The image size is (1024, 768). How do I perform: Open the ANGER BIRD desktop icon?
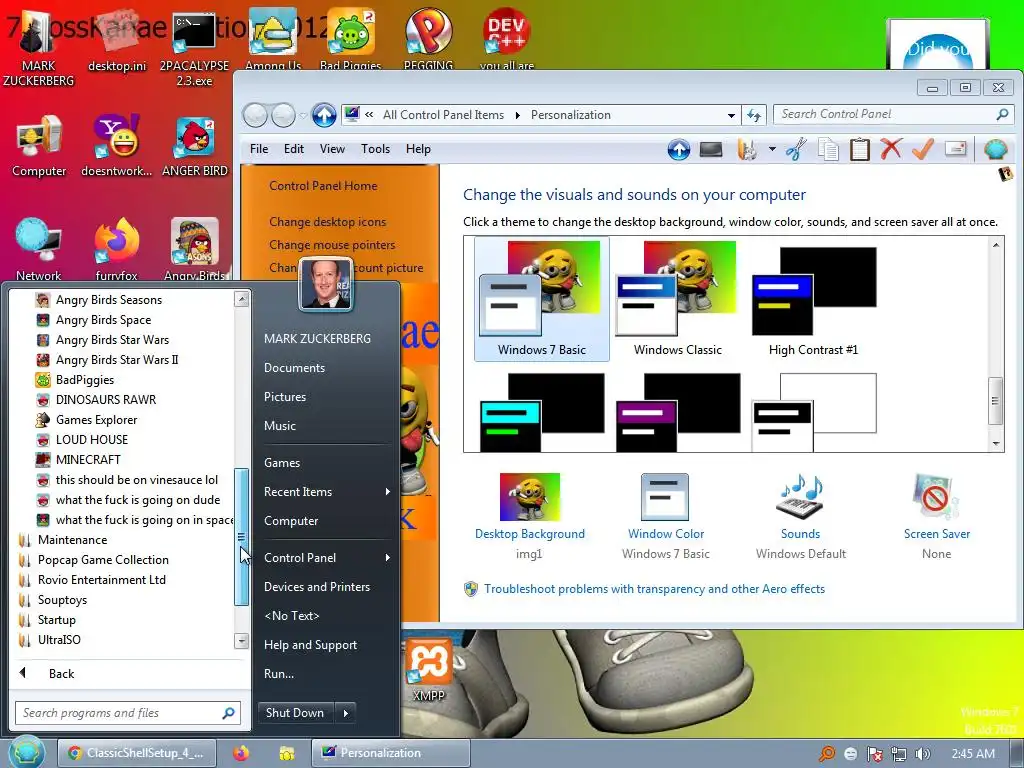tap(195, 147)
